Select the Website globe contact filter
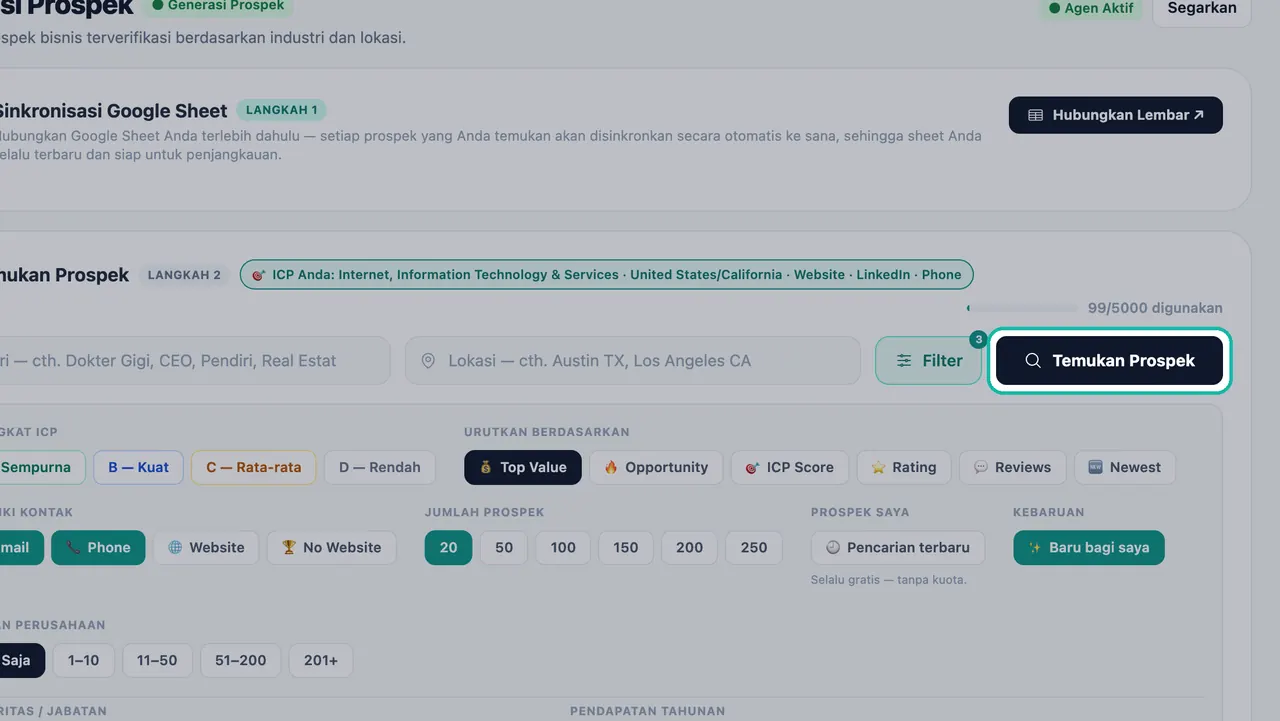This screenshot has width=1280, height=721. (206, 547)
